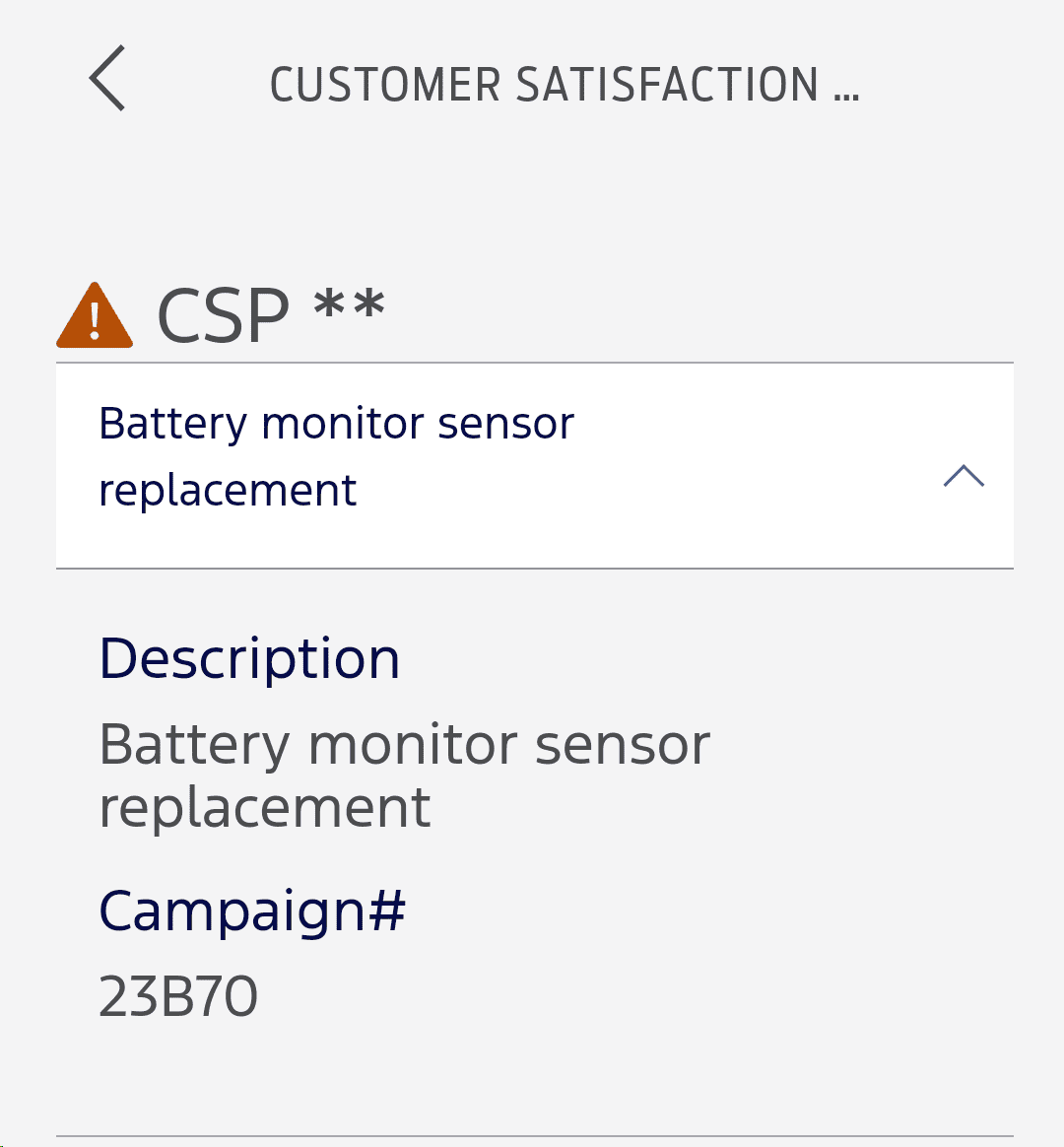Click the word "Battery" in the gray description text
The image size is (1064, 1147).
coord(194,745)
